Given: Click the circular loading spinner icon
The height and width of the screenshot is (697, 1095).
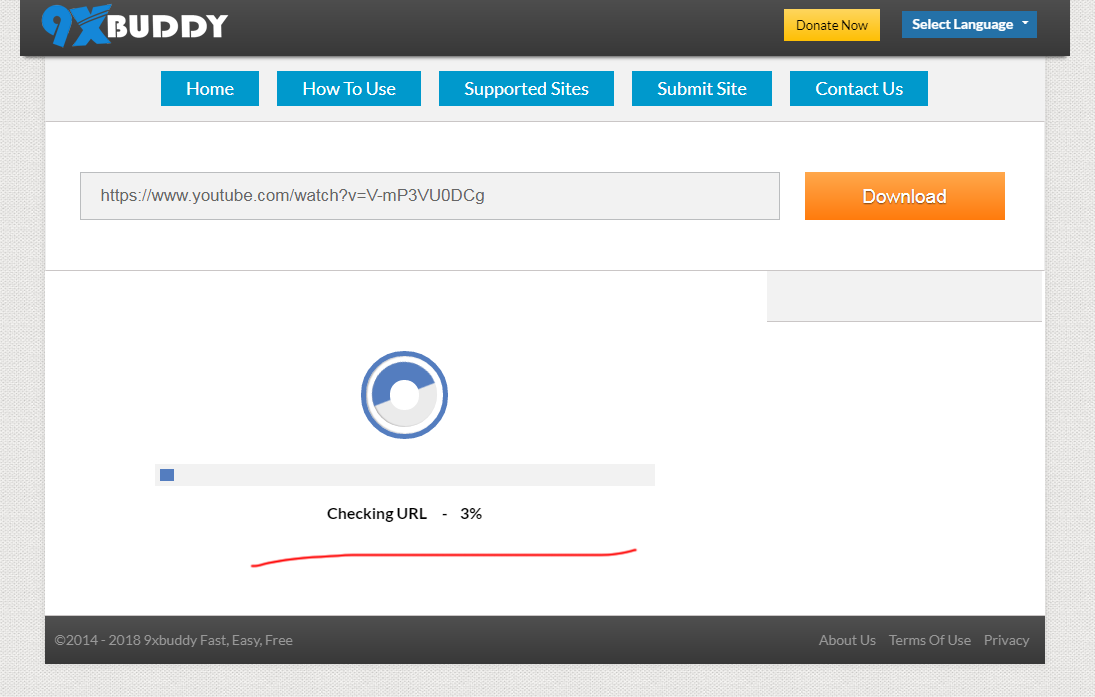Looking at the screenshot, I should (404, 395).
